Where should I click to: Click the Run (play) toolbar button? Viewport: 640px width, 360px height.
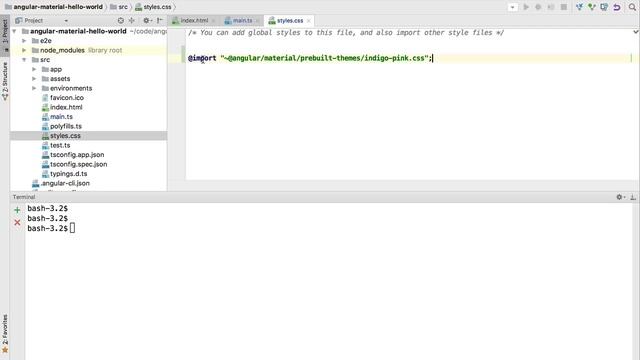point(526,7)
